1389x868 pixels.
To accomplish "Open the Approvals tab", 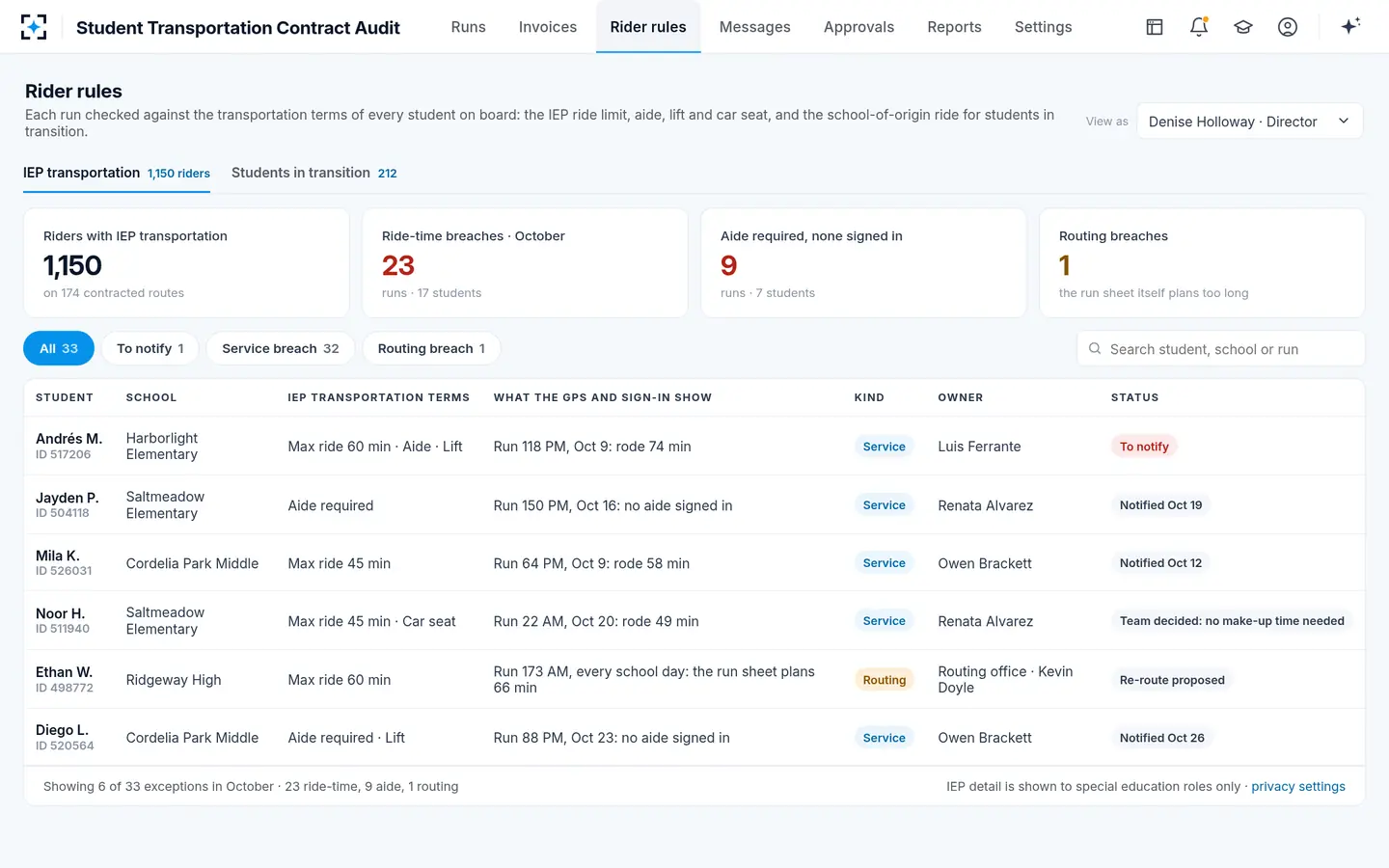I will coord(859,27).
